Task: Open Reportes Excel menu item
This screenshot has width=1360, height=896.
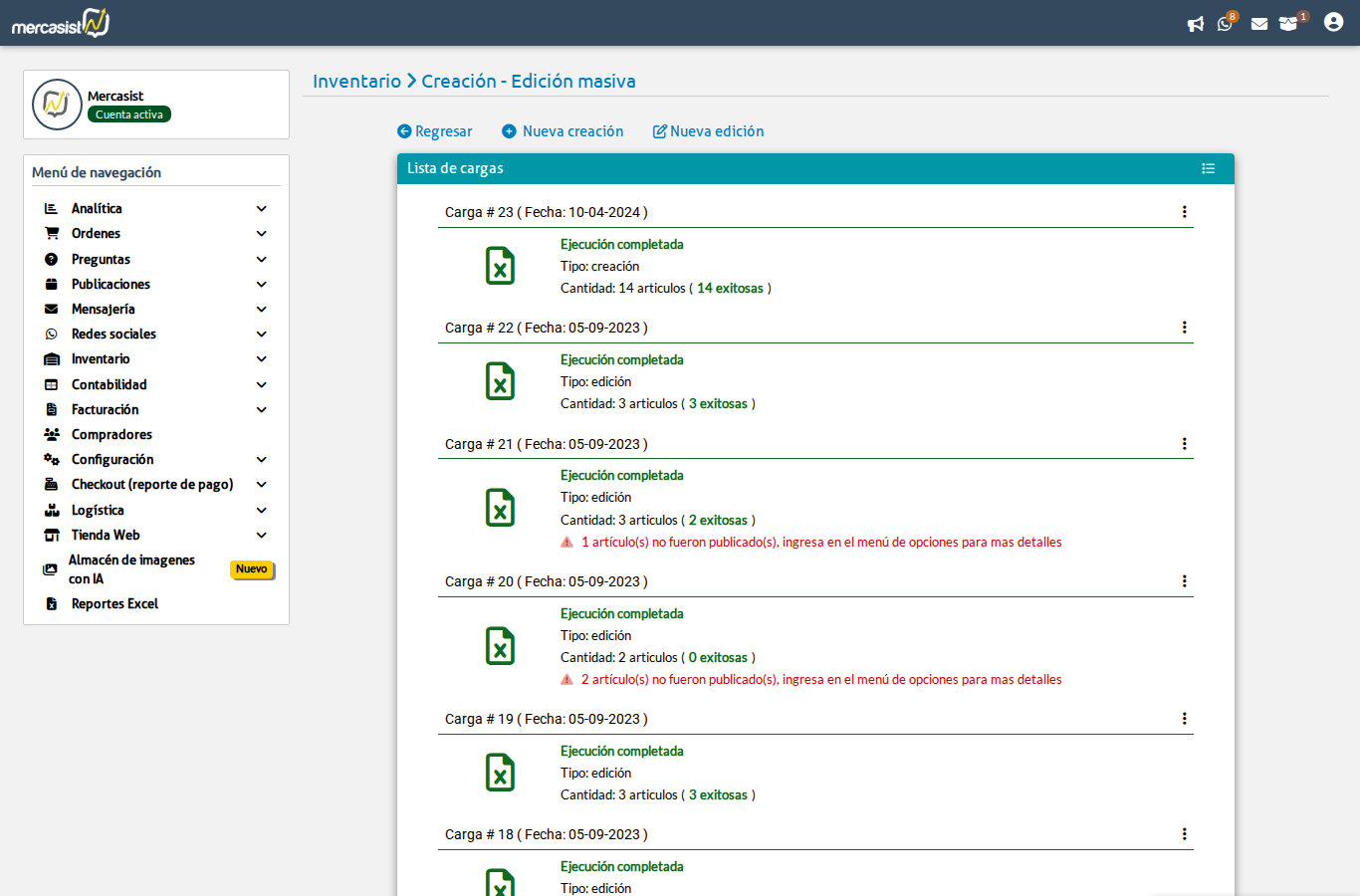Action: tap(114, 604)
